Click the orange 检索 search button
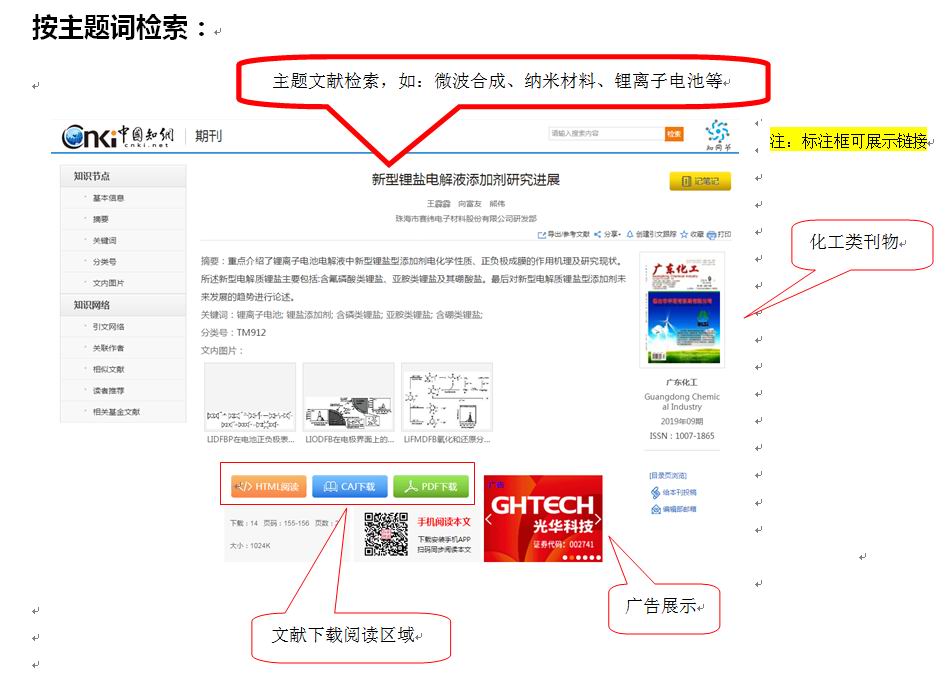 click(x=674, y=133)
